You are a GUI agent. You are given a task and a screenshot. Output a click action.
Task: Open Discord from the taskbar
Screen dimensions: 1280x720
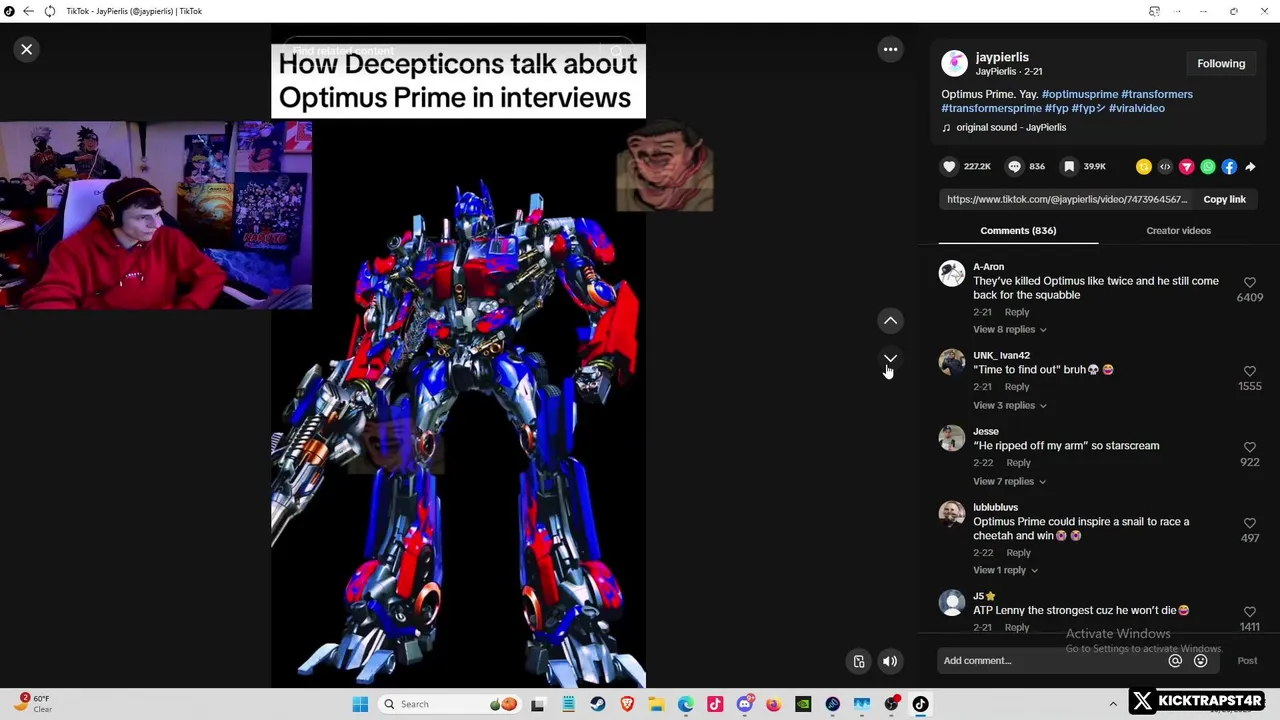click(x=745, y=704)
